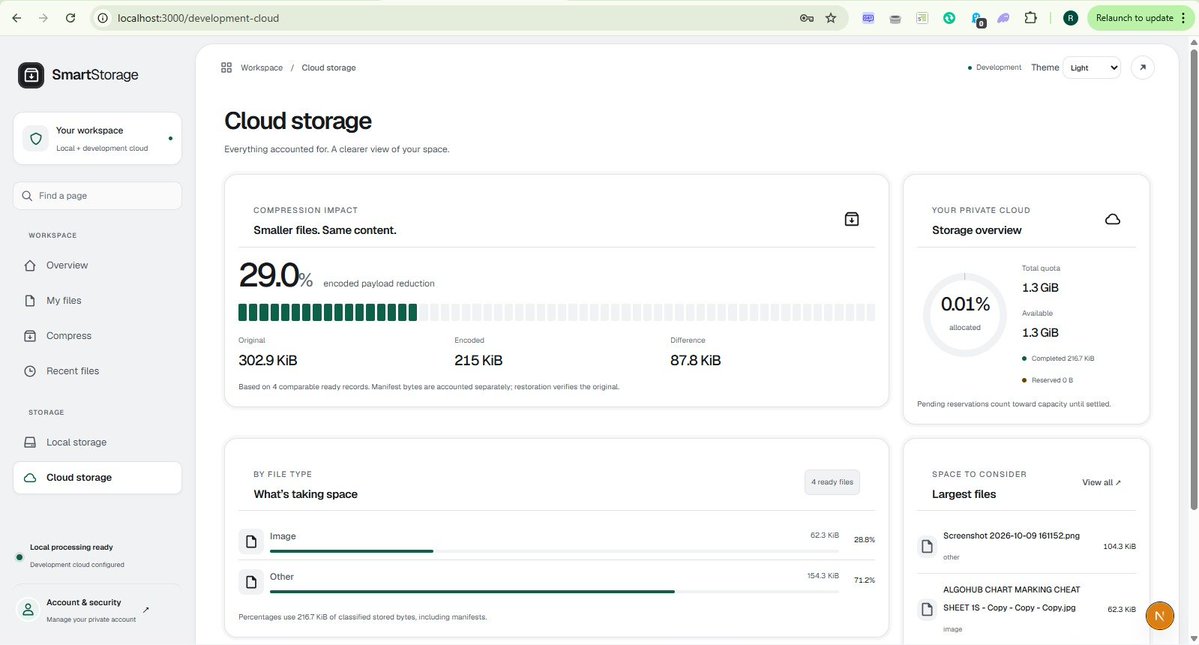This screenshot has width=1199, height=645.
Task: Open Local storage in the sidebar
Action: click(x=97, y=442)
